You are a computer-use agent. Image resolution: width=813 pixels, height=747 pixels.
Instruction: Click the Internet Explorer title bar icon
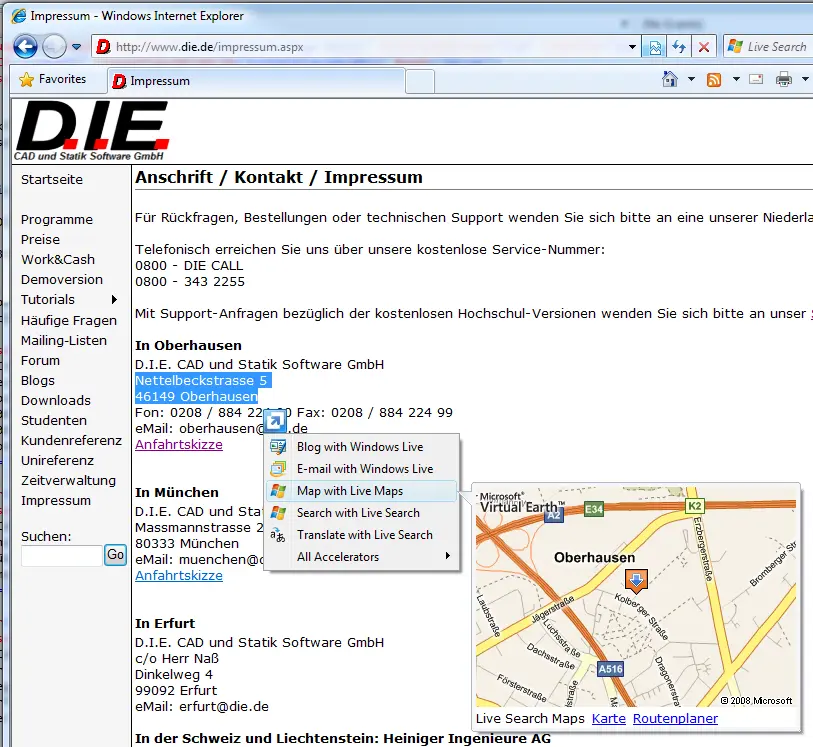point(19,16)
